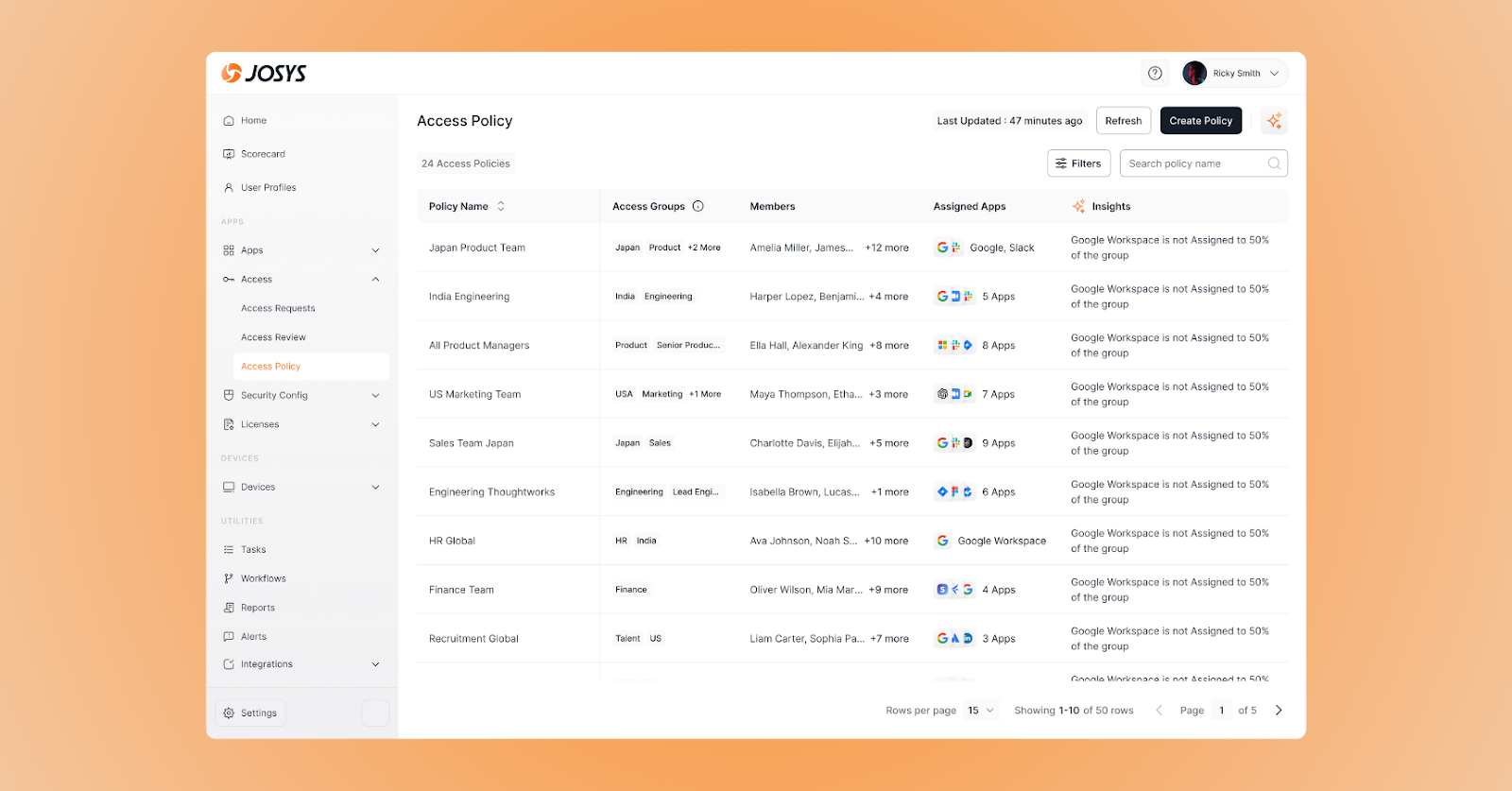The image size is (1512, 791).
Task: Click the Finance access group tag
Action: [631, 590]
